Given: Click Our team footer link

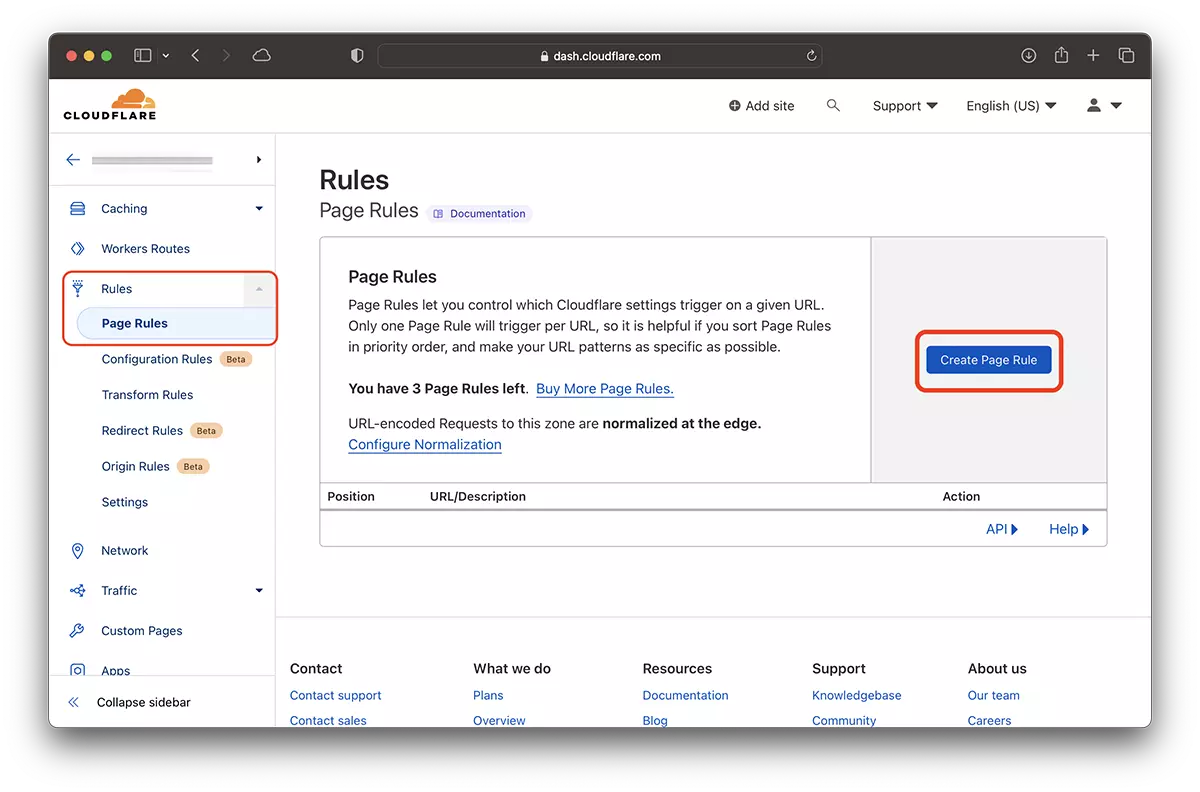Looking at the screenshot, I should (994, 695).
